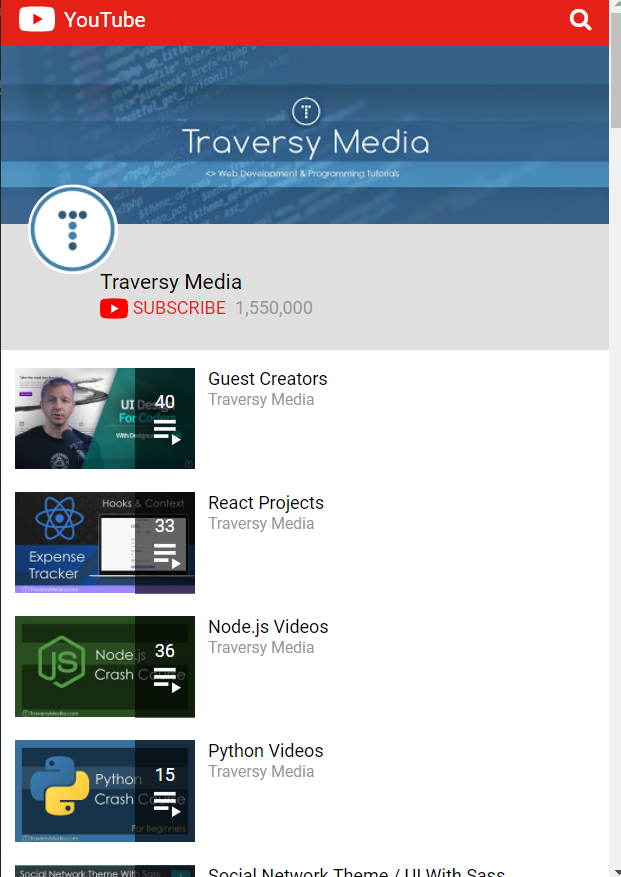Open the Guest Creators playlist thumbnail
This screenshot has height=877, width=621.
[x=105, y=418]
